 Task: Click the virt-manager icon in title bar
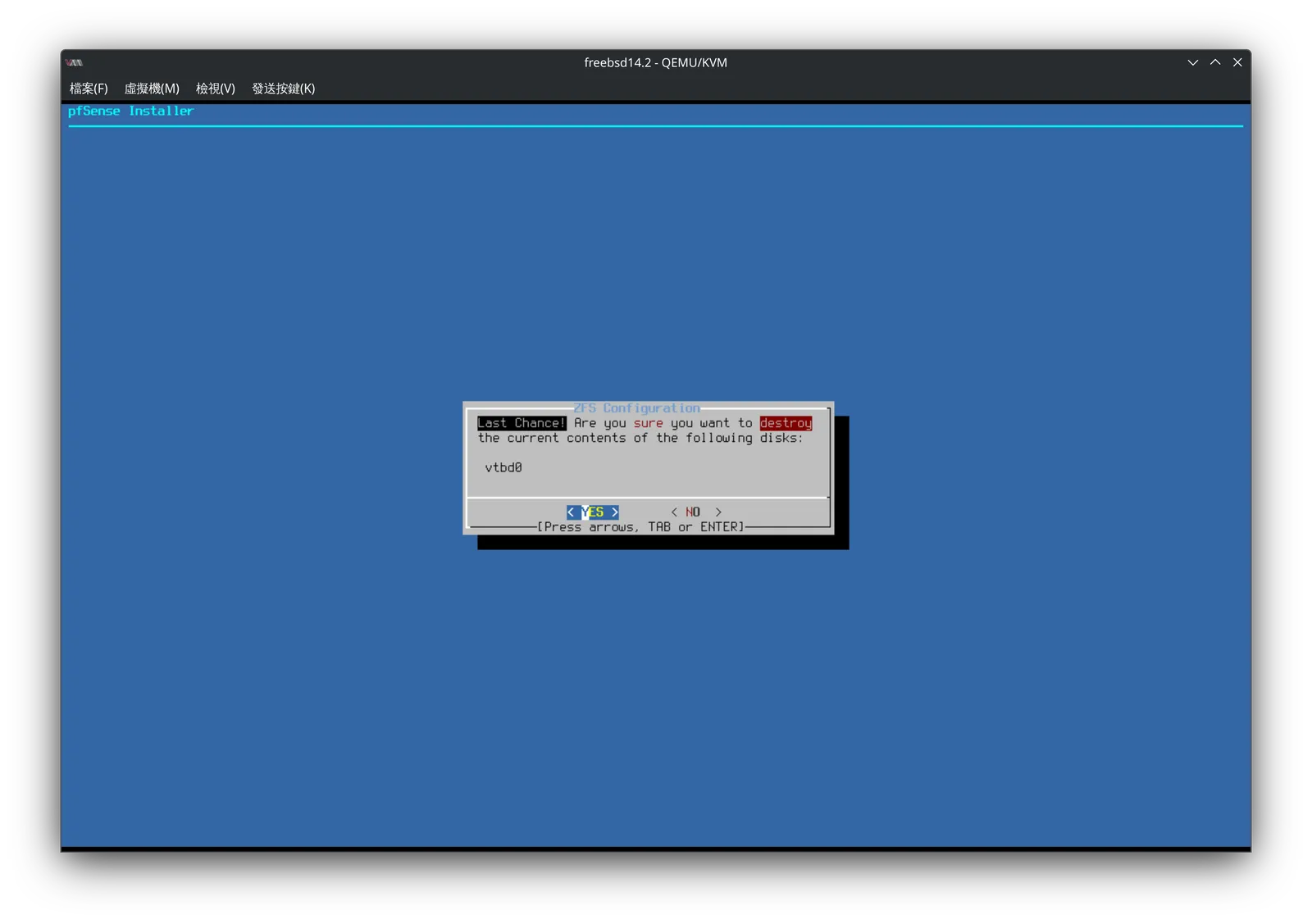tap(75, 62)
